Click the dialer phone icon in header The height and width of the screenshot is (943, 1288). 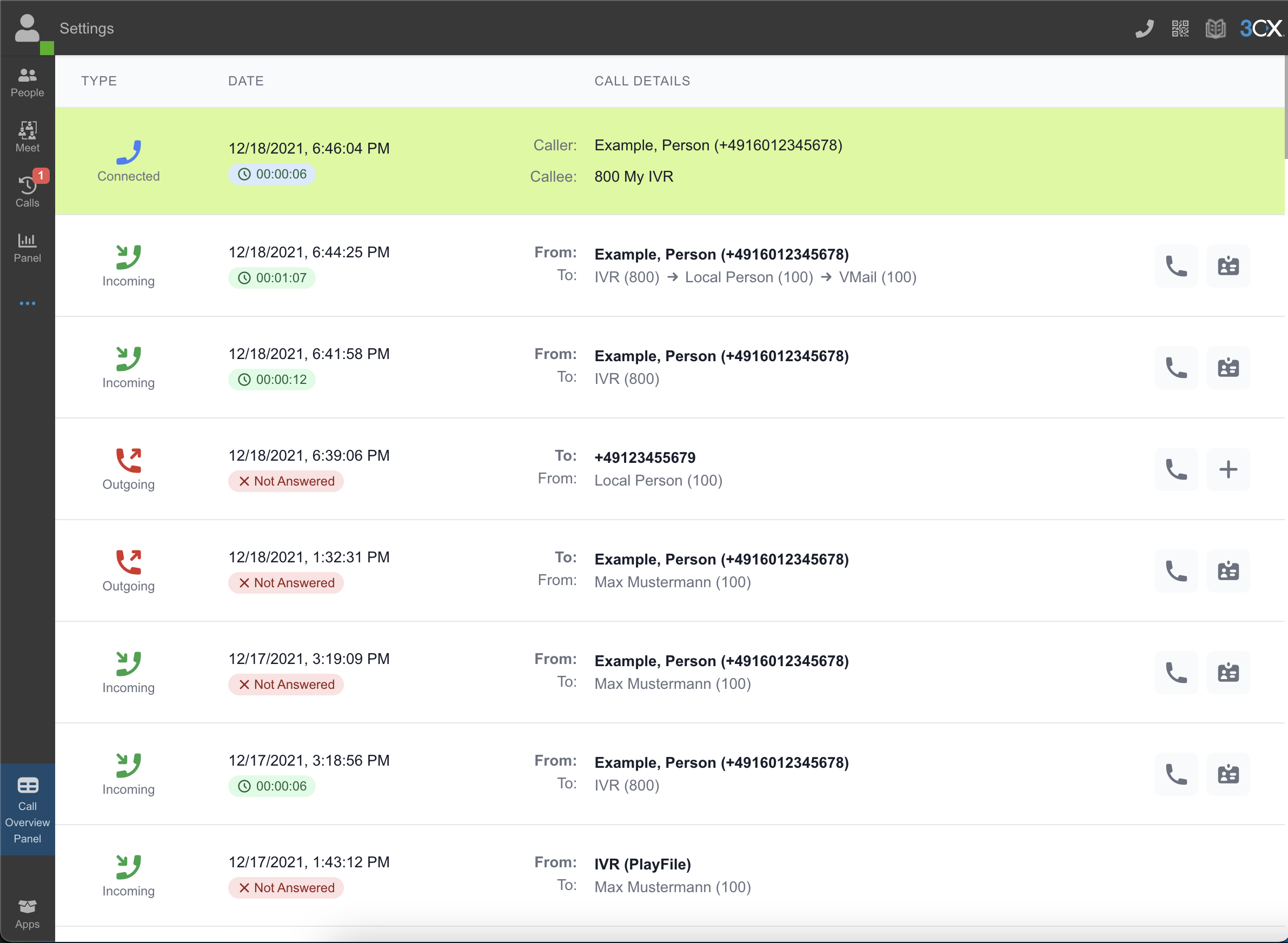[1144, 29]
